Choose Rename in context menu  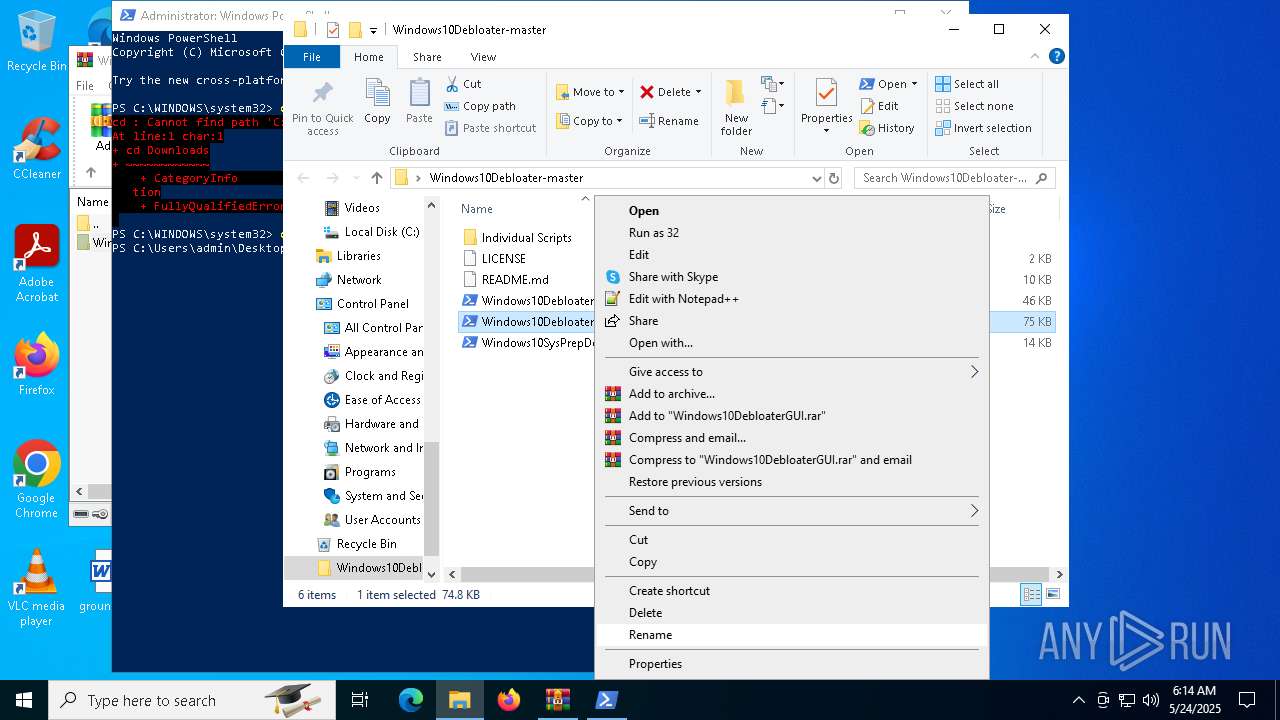pos(792,635)
